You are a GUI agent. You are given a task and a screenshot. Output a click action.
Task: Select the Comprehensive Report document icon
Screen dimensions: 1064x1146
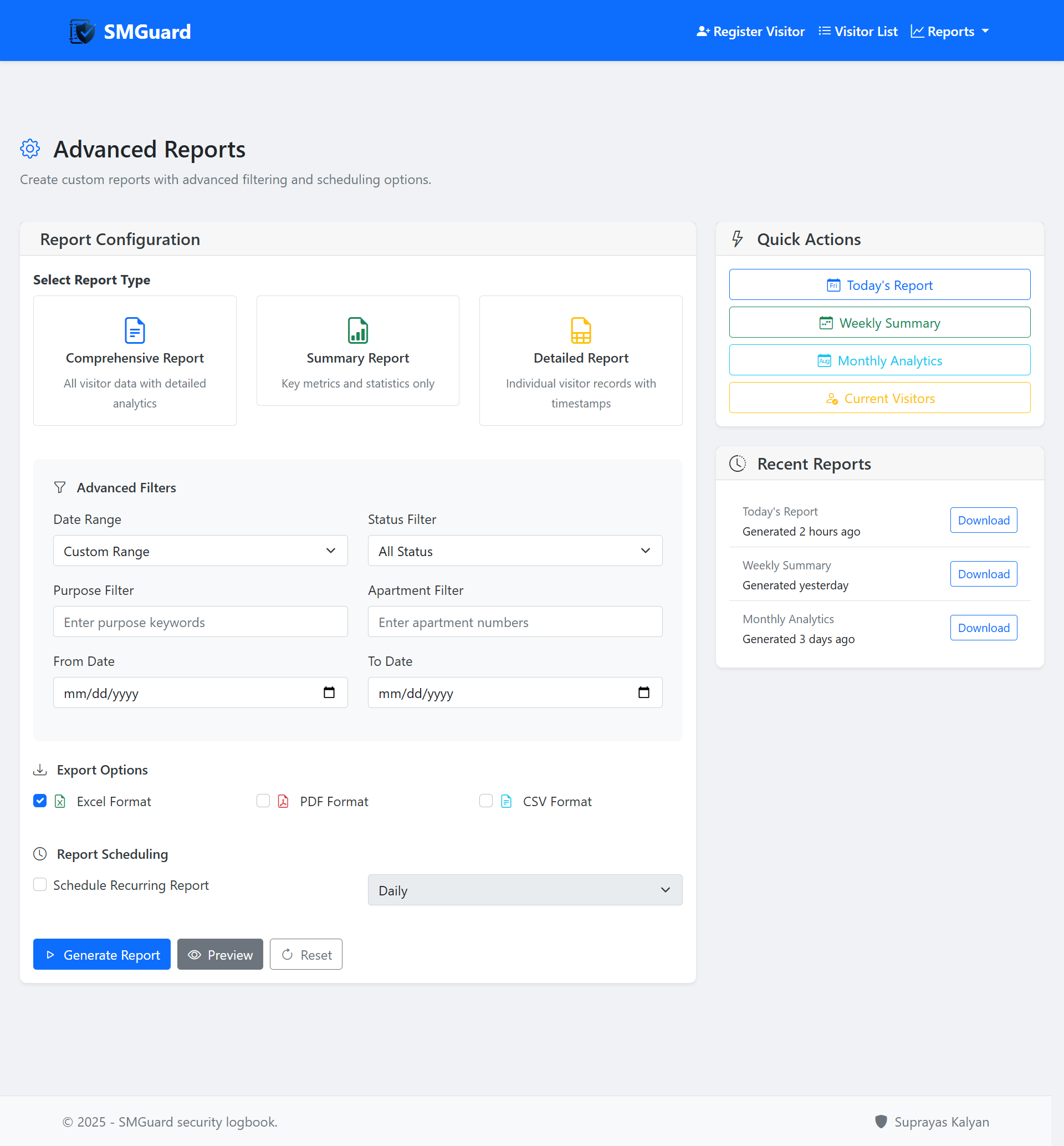135,330
